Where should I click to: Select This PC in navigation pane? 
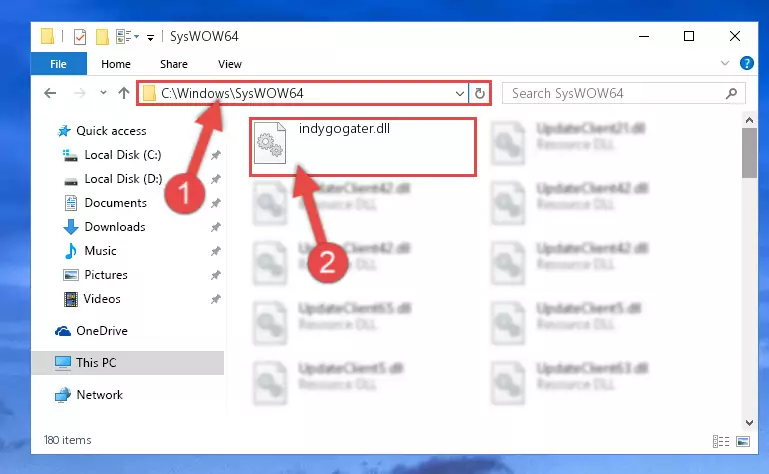(128, 363)
